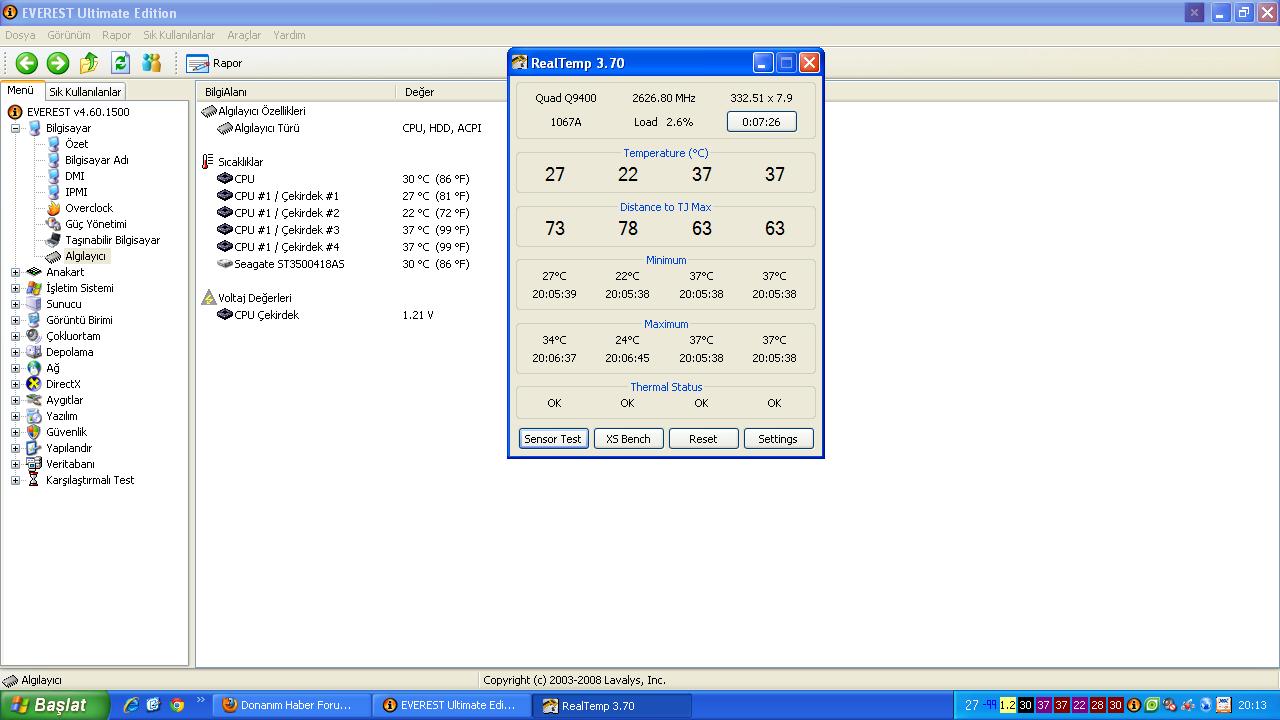This screenshot has width=1280, height=720.
Task: Click the green Back arrow toolbar icon
Action: pyautogui.click(x=27, y=63)
